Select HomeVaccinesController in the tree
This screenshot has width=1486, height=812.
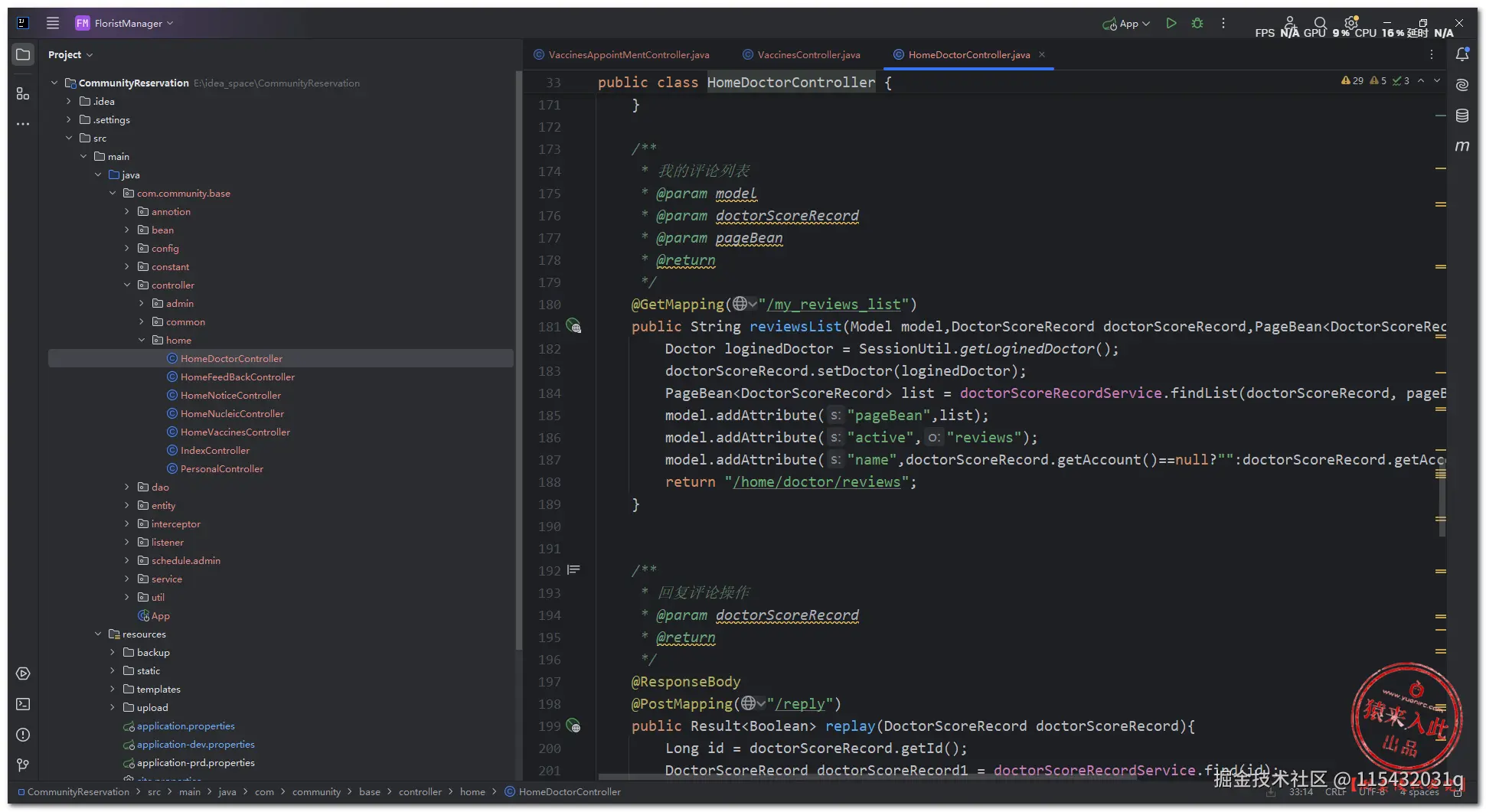[235, 432]
